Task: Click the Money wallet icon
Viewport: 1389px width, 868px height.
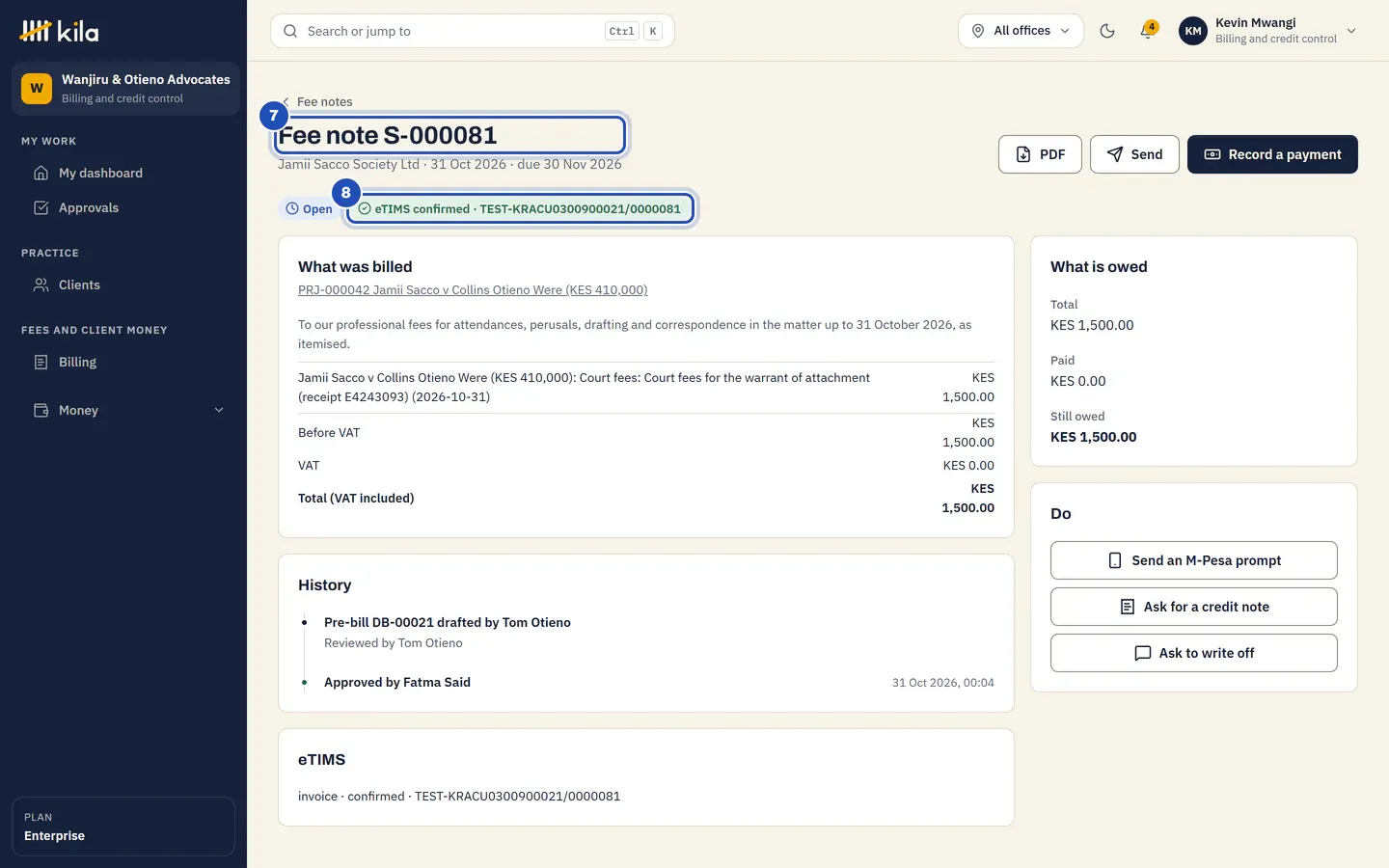Action: [41, 410]
